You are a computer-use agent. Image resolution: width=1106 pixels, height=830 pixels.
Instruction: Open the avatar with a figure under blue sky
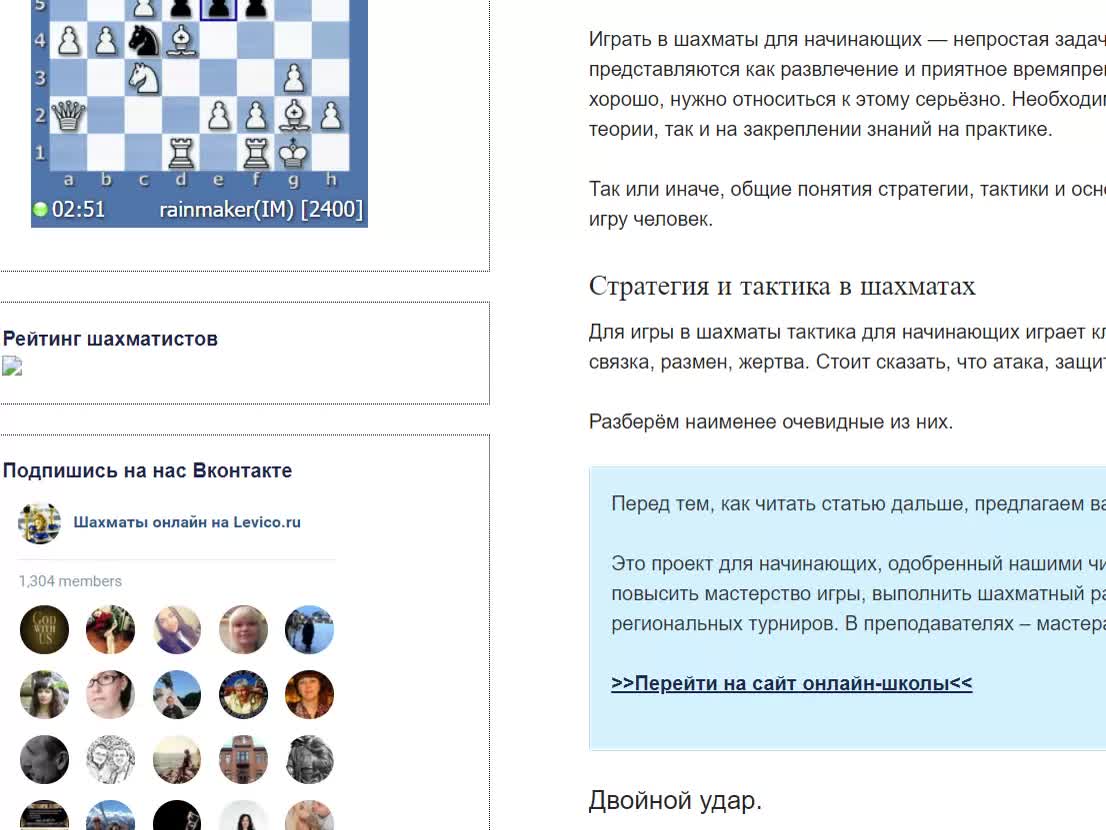(x=177, y=695)
